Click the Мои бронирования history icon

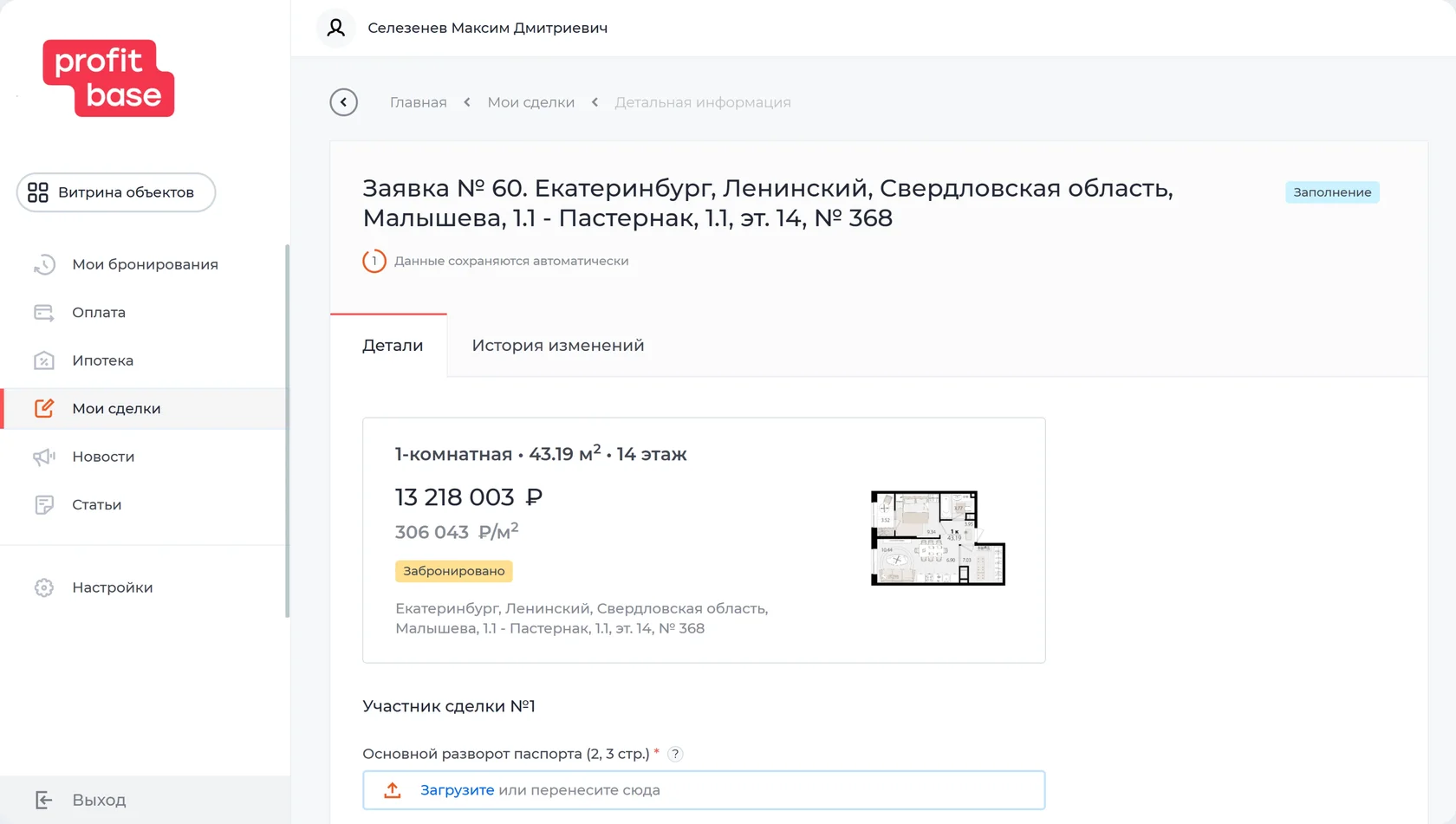point(44,264)
